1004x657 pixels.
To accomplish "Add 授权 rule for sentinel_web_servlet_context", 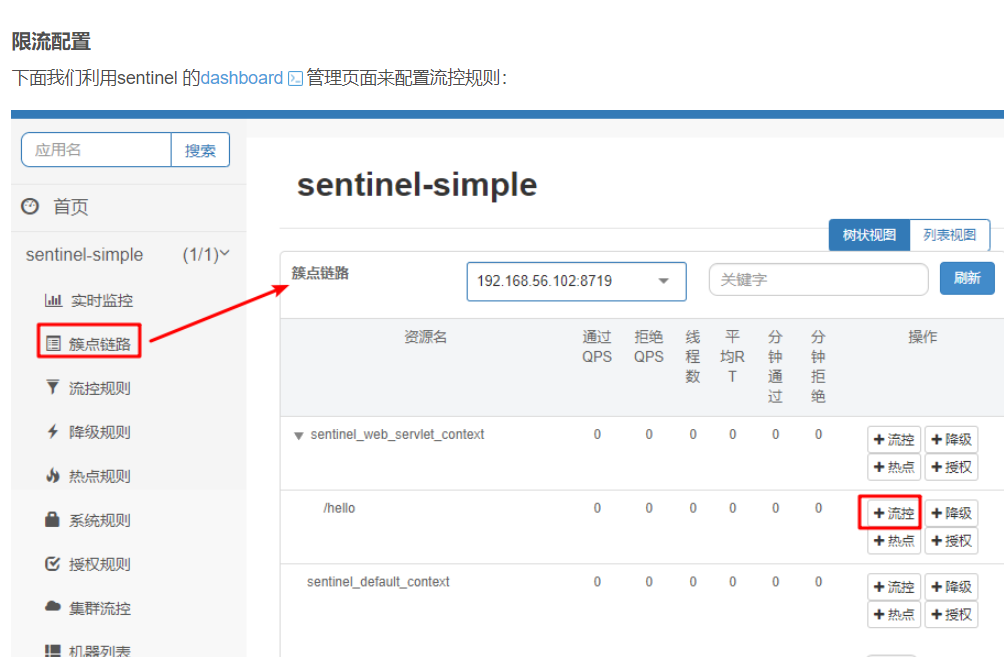I will tap(951, 467).
